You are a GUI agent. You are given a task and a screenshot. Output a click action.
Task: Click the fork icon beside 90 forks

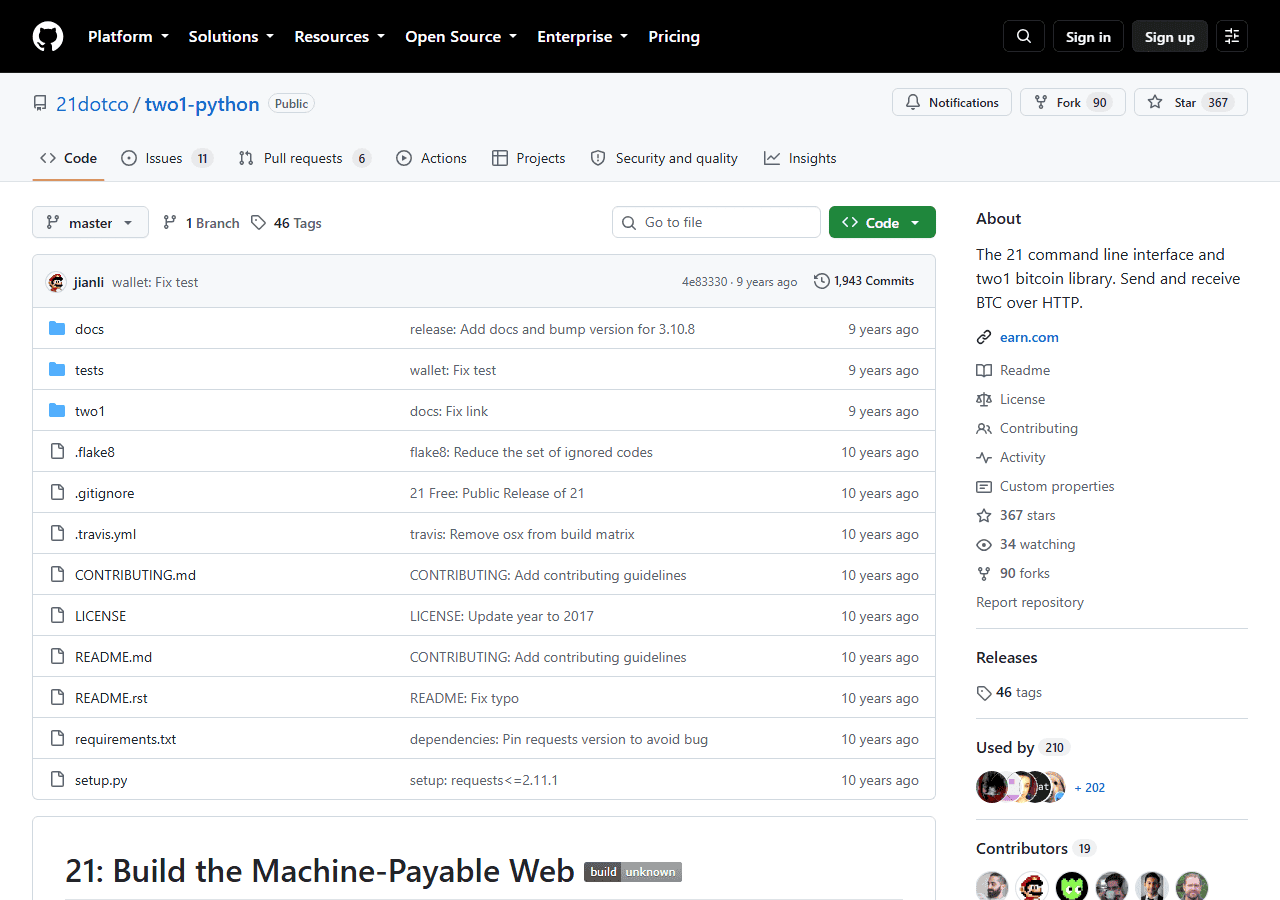coord(984,573)
